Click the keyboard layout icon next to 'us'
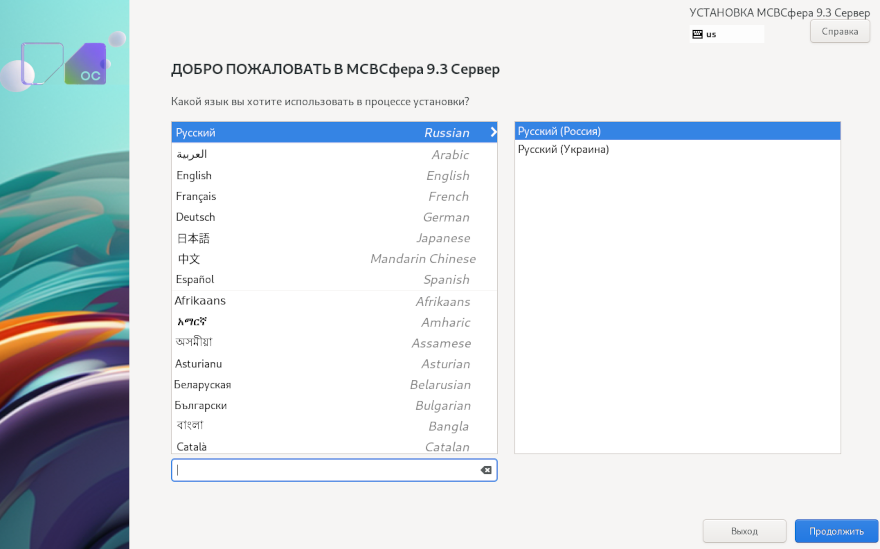This screenshot has height=549, width=880. coord(697,34)
